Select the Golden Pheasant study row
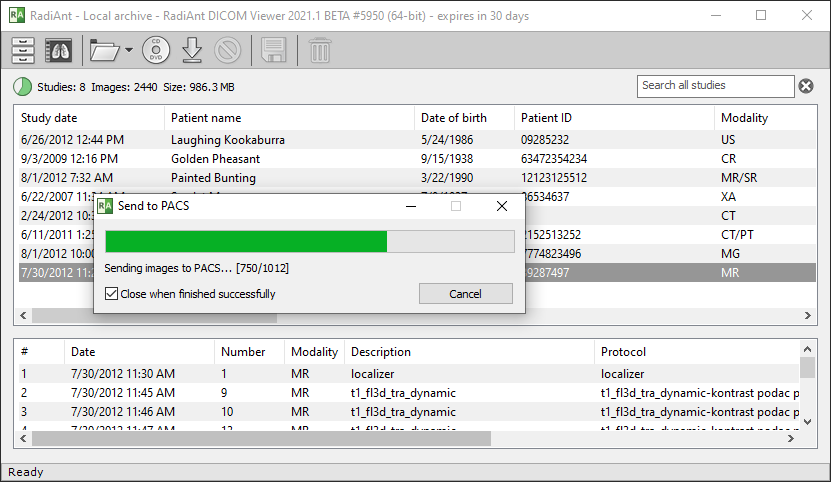 point(417,159)
